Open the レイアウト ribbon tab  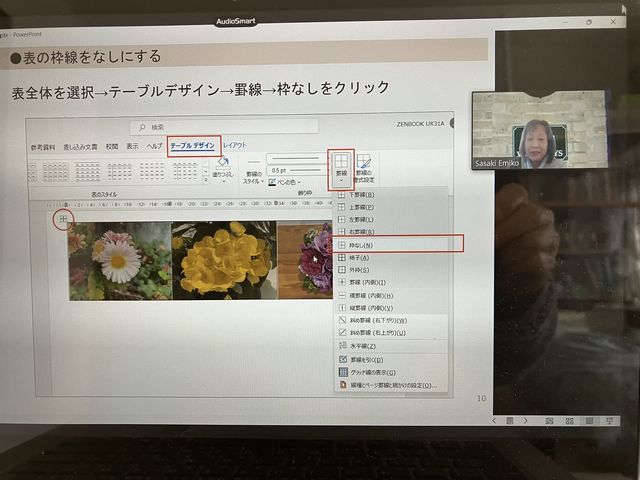click(236, 146)
